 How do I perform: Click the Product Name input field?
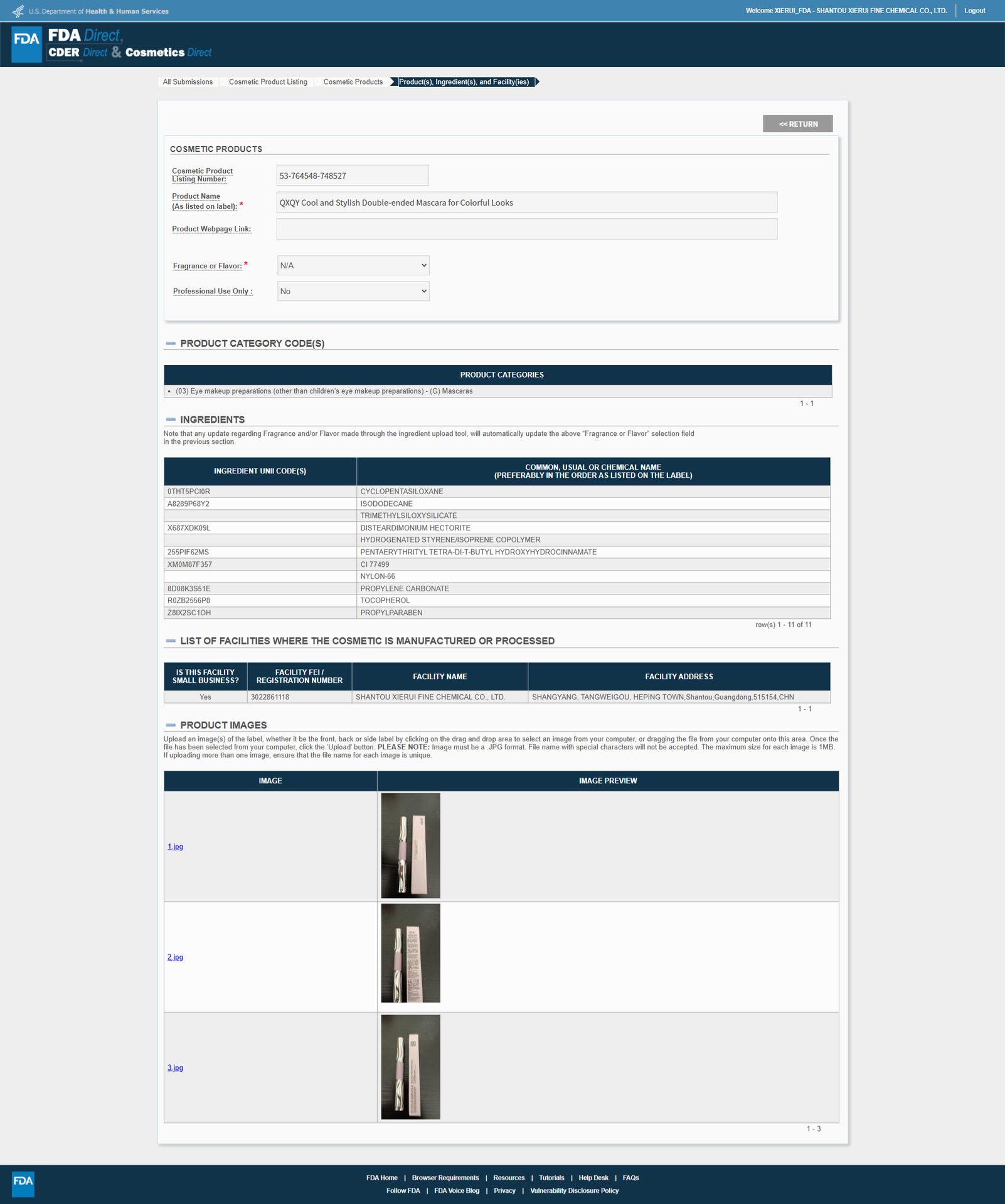(527, 203)
